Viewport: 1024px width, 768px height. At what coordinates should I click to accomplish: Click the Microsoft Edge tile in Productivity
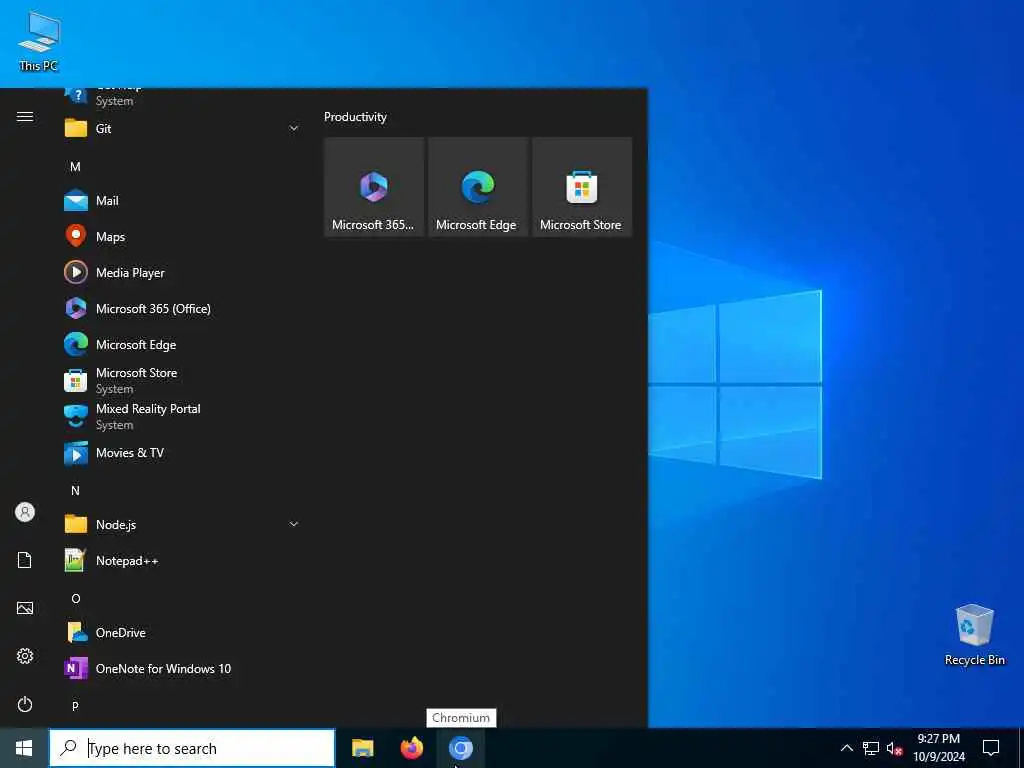477,187
